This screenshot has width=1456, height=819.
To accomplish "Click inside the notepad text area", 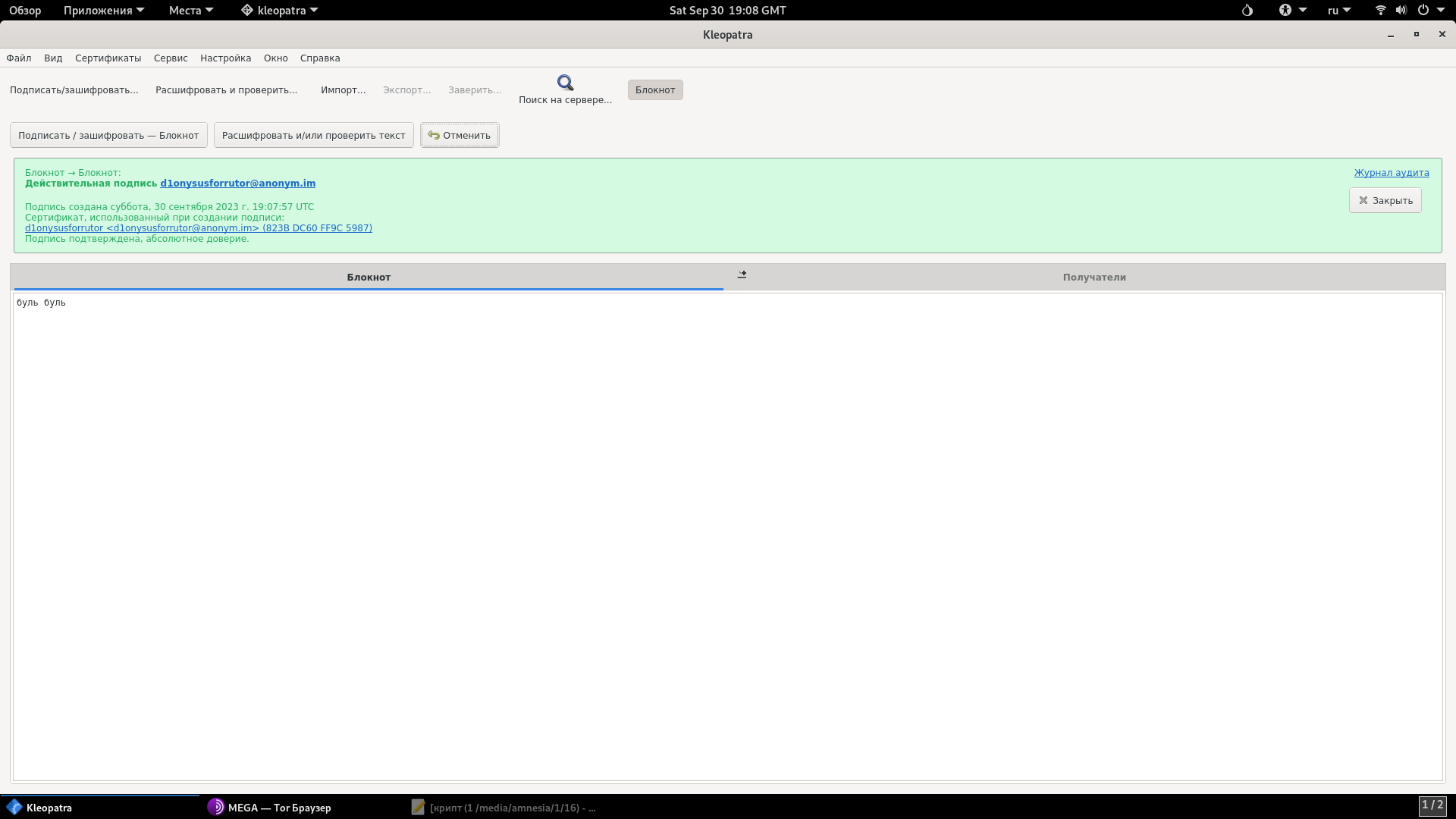I will pyautogui.click(x=726, y=531).
